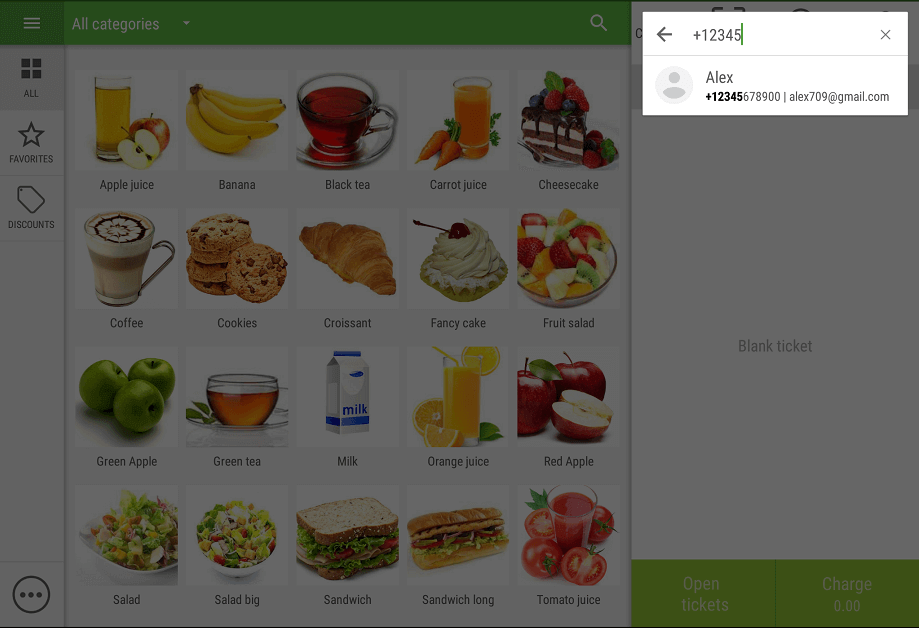Select the ALL items grid icon

31,77
